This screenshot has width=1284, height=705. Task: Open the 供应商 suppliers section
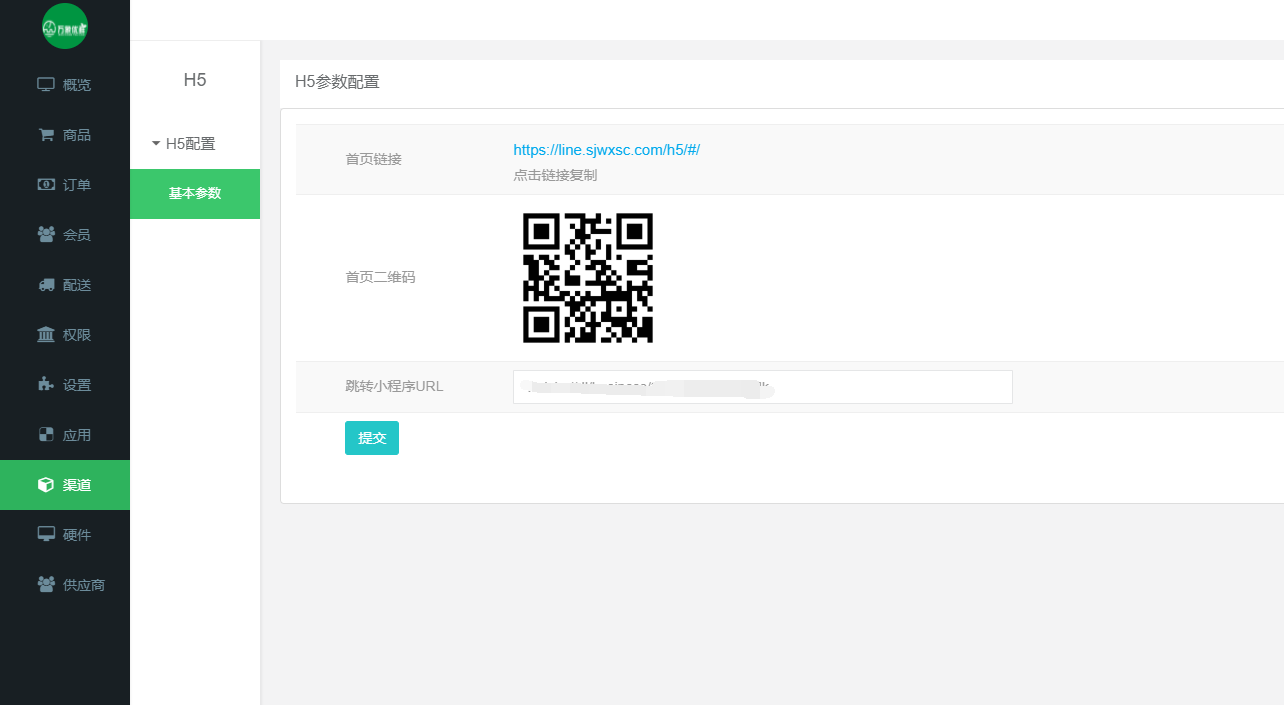pos(65,585)
